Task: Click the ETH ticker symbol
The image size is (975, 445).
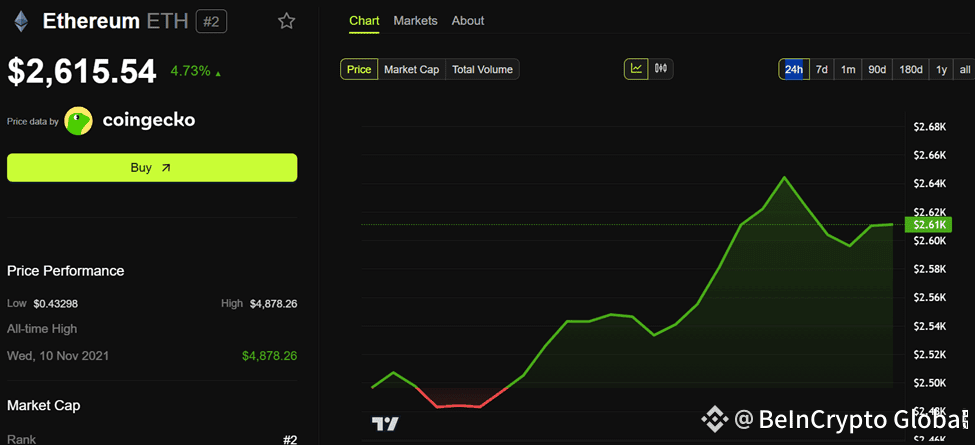Action: pos(167,22)
